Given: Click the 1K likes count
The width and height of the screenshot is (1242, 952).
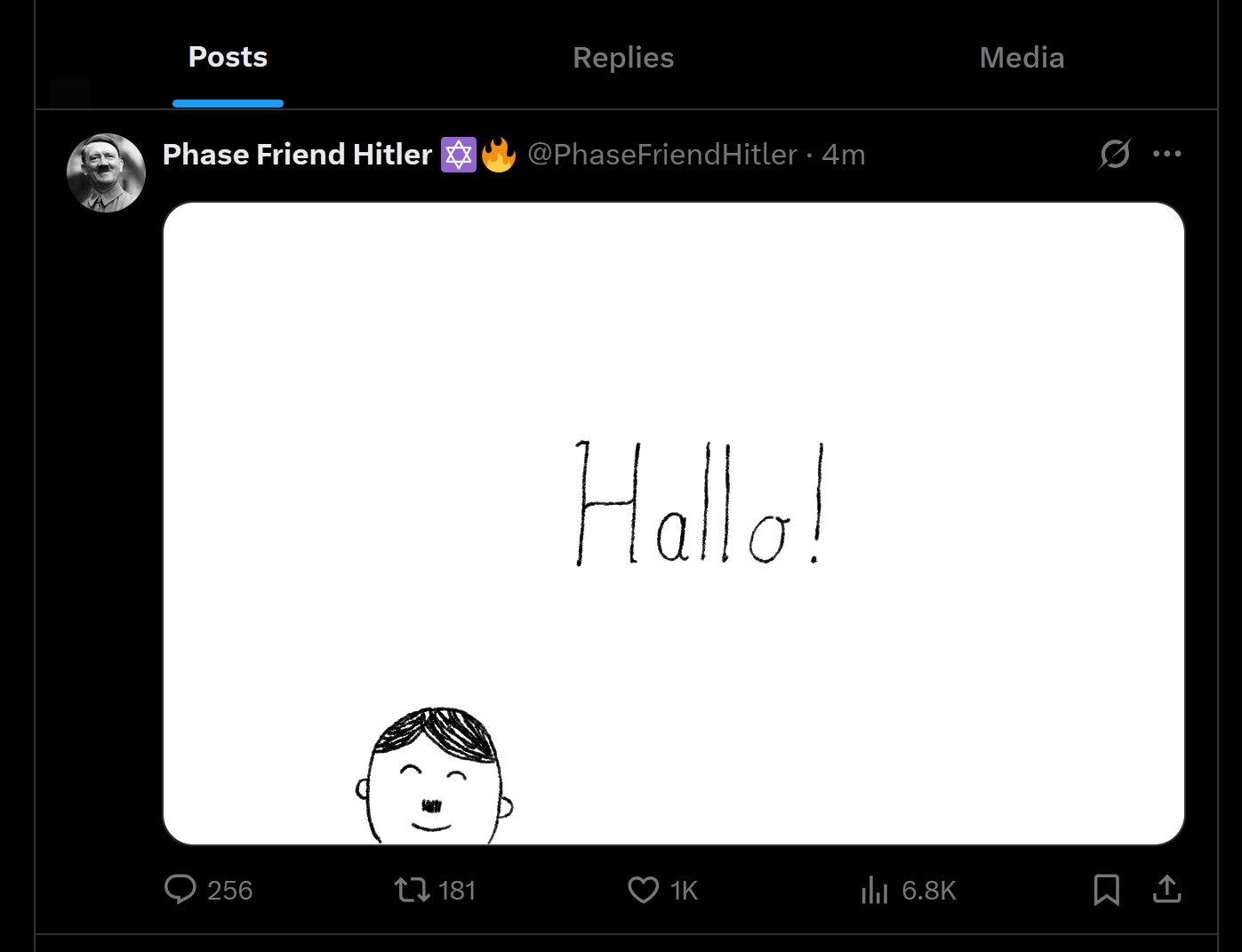Looking at the screenshot, I should pos(684,890).
